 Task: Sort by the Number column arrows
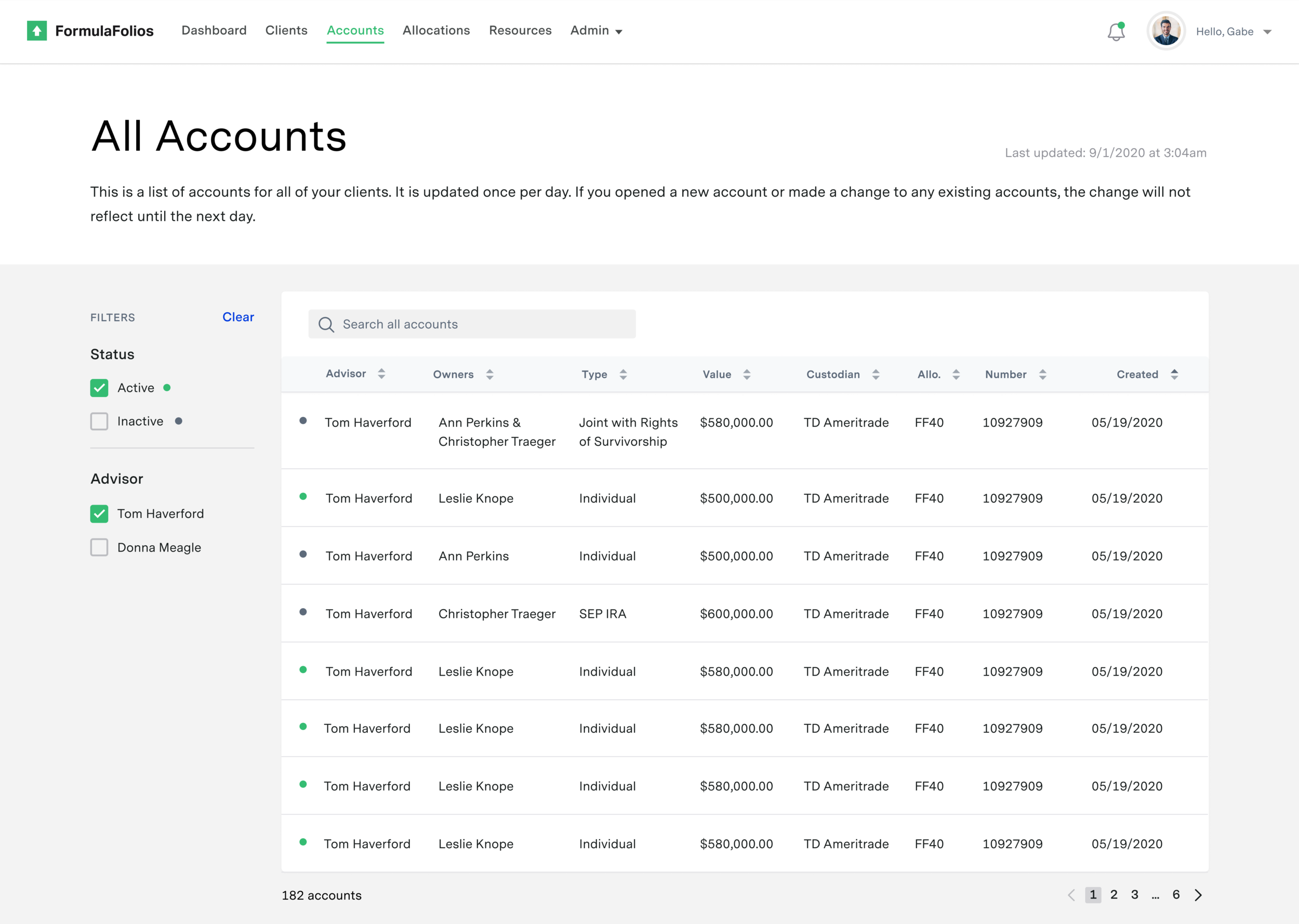pyautogui.click(x=1042, y=374)
